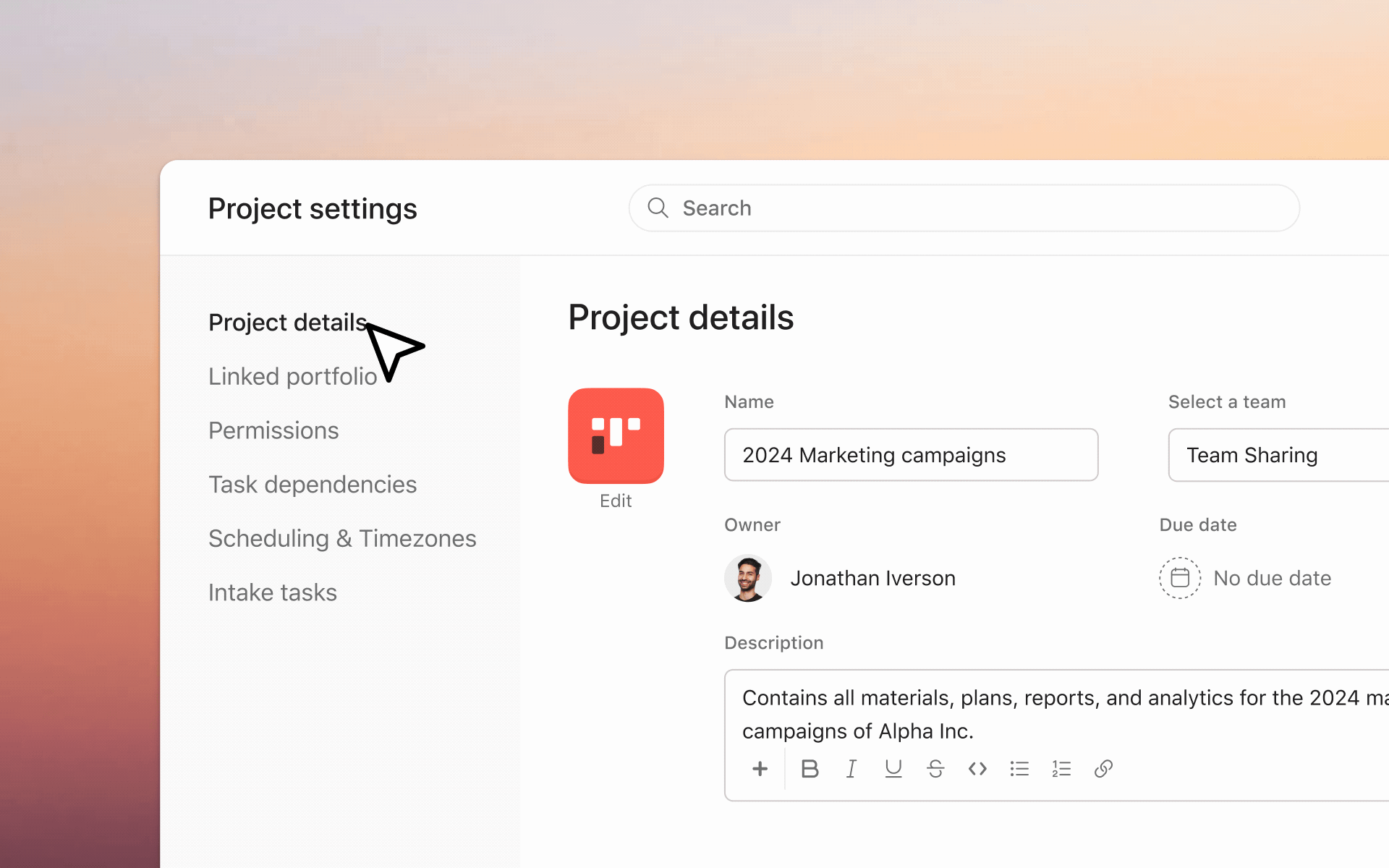Screen dimensions: 1389x868
Task: Click the Project settings title
Action: [x=313, y=209]
